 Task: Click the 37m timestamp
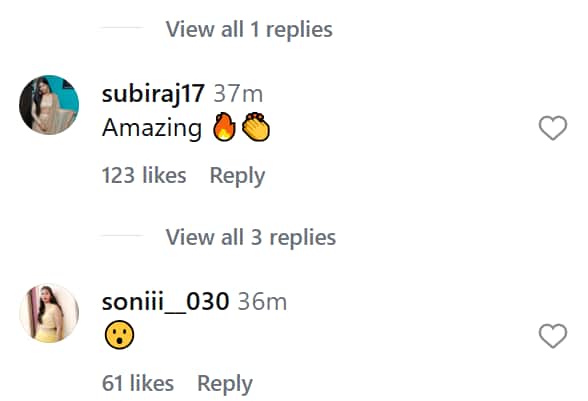(x=238, y=94)
